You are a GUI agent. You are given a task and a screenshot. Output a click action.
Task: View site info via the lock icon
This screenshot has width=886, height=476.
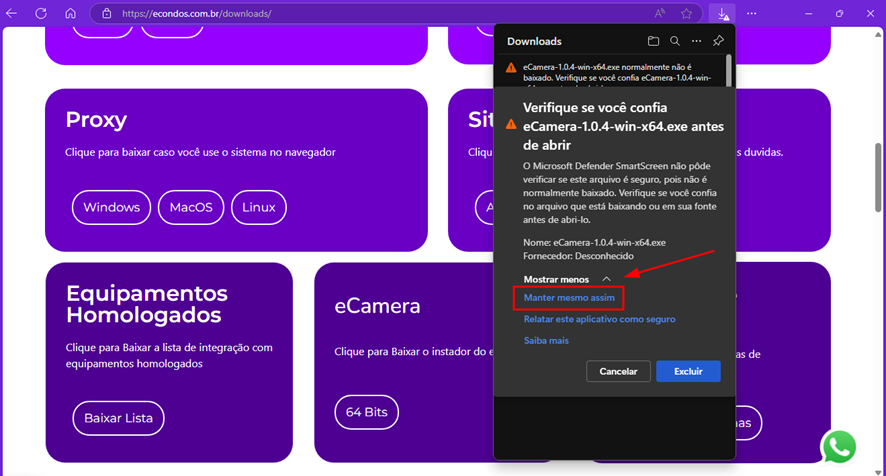(x=107, y=13)
